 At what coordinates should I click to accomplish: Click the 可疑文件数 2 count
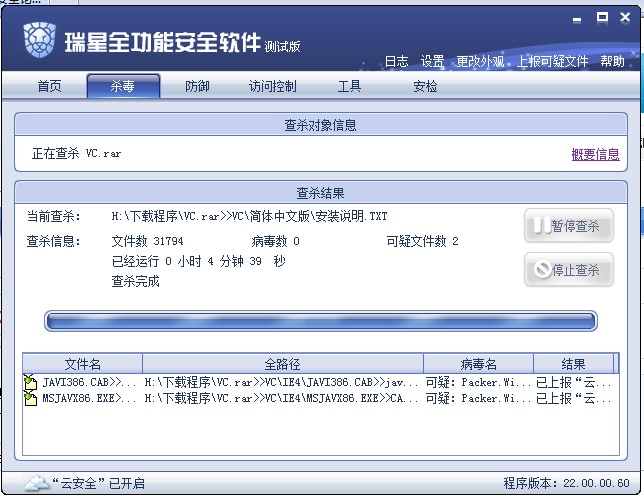(422, 241)
